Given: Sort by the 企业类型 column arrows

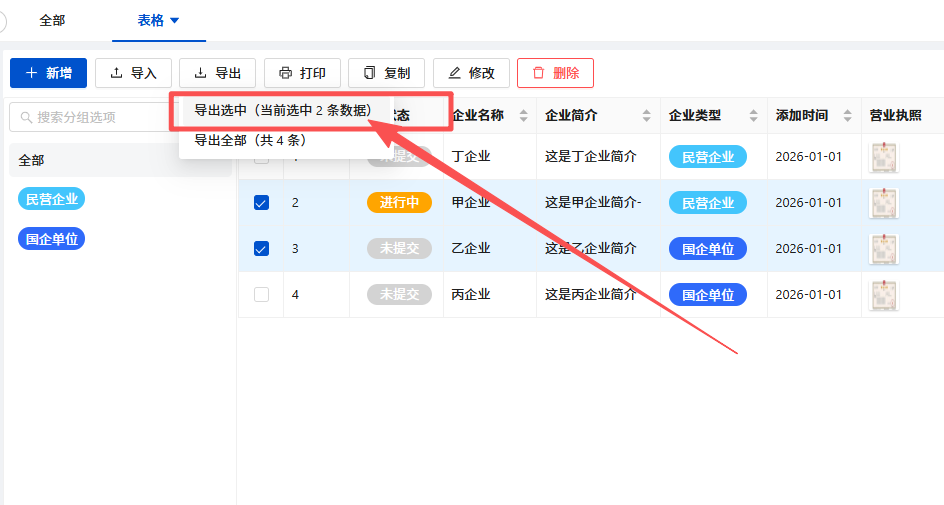Looking at the screenshot, I should pyautogui.click(x=753, y=116).
